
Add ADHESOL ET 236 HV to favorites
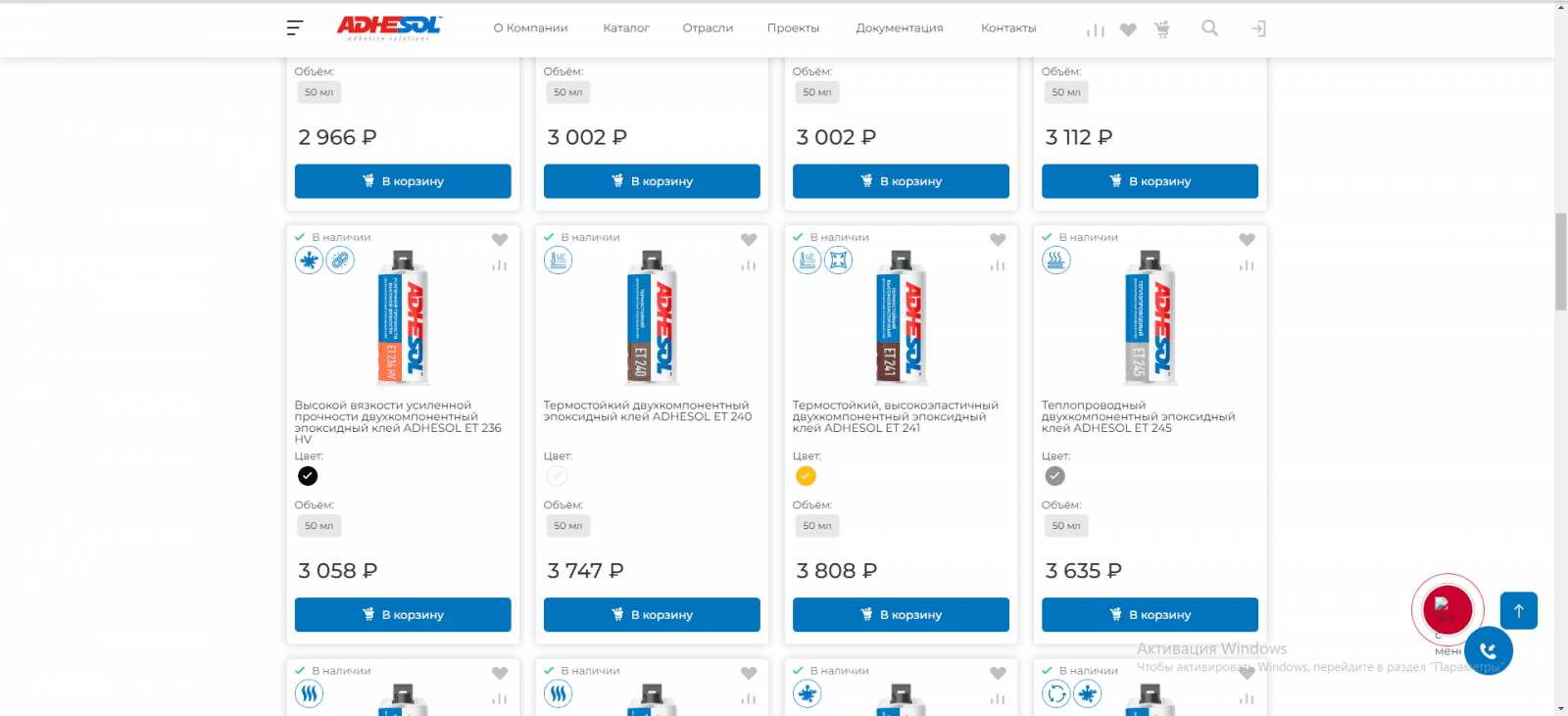point(500,240)
